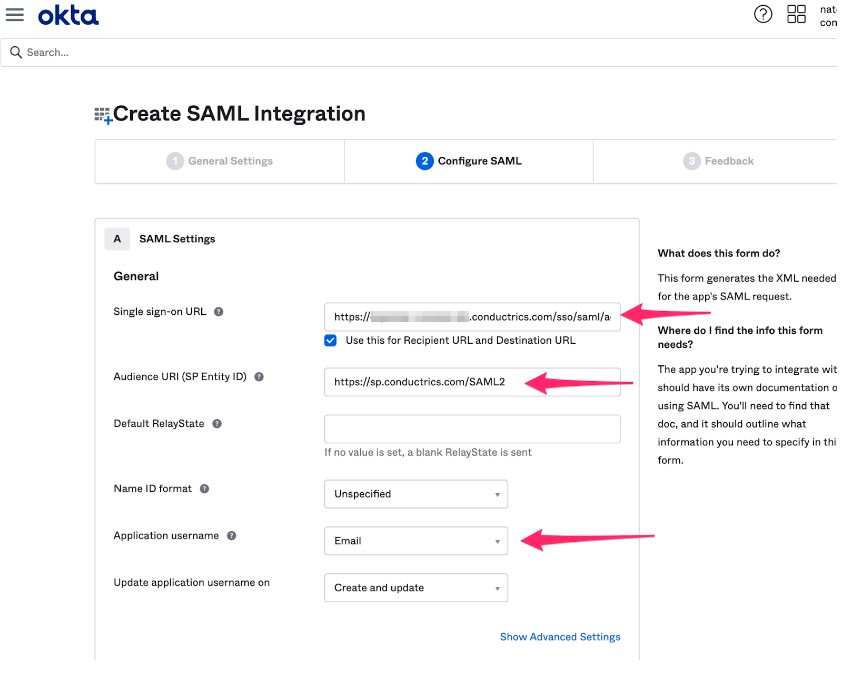Click the app integration icon beside the page title
This screenshot has height=681, width=859.
coord(103,115)
